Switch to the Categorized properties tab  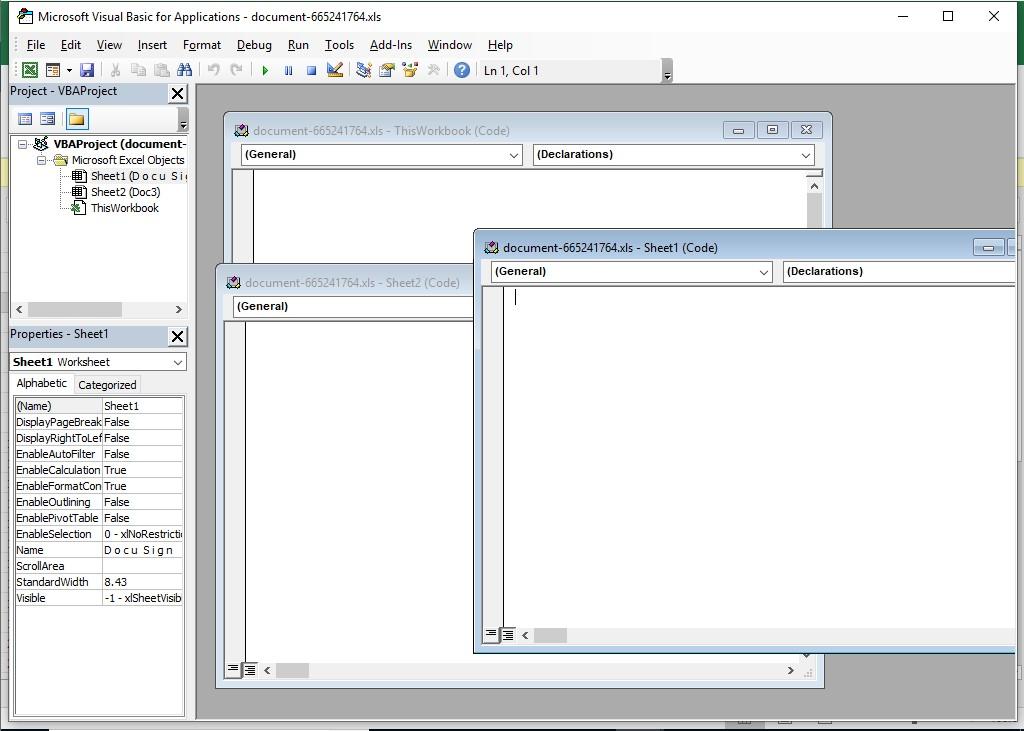tap(107, 385)
